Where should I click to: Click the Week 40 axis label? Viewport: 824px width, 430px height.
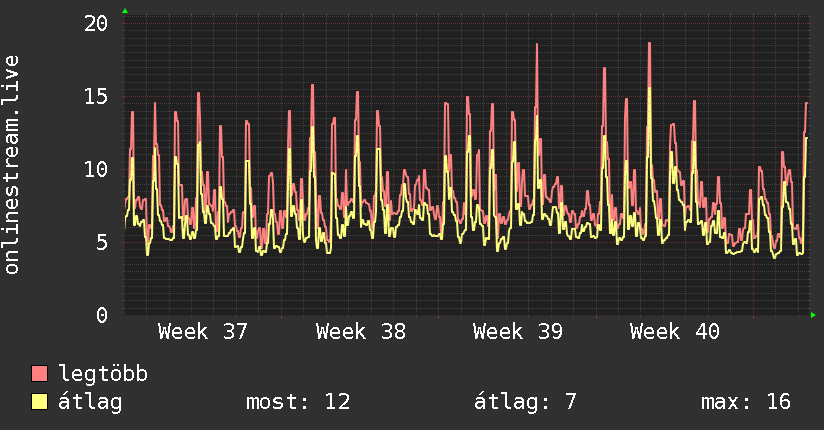(675, 332)
